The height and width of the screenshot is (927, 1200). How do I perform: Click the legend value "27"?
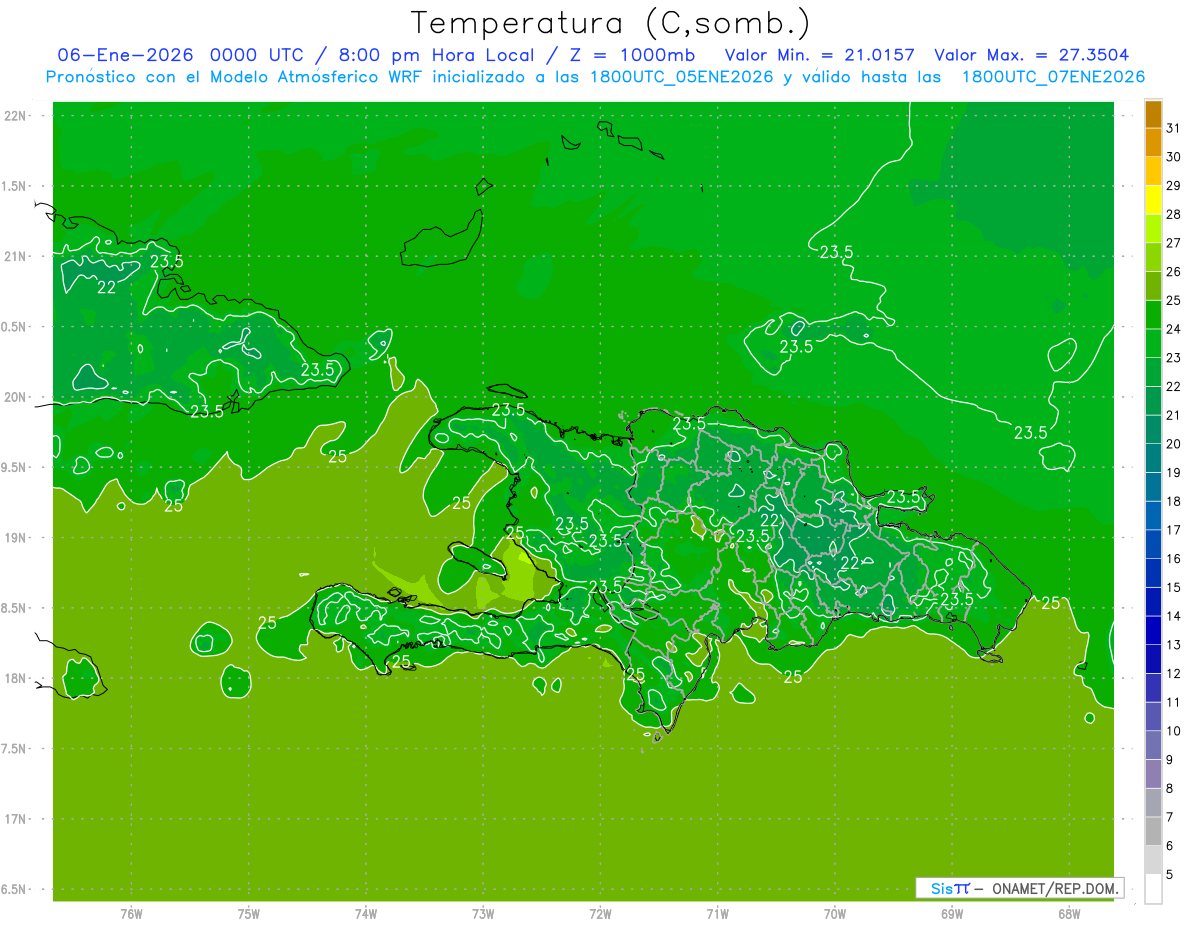[x=1174, y=243]
